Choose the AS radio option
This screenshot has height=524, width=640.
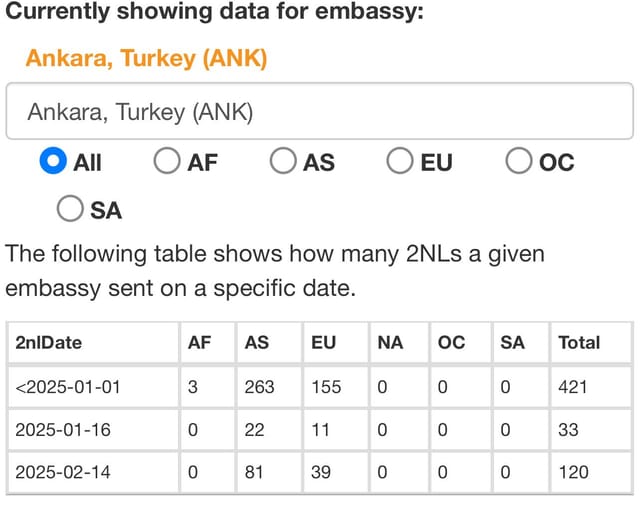click(x=283, y=161)
